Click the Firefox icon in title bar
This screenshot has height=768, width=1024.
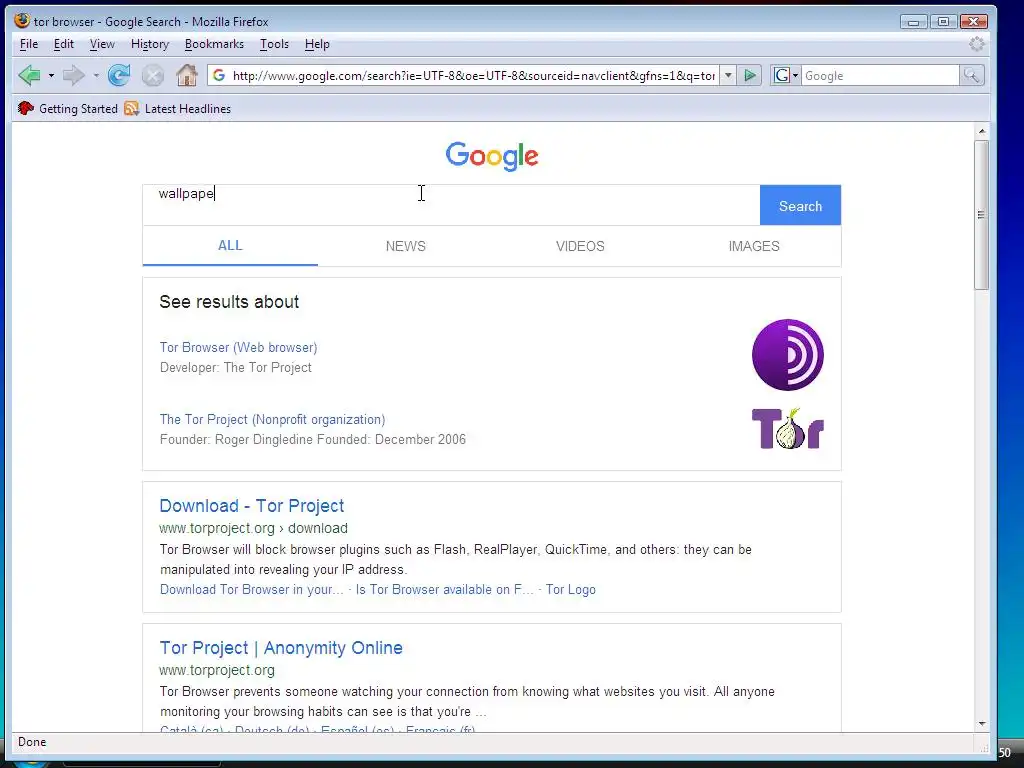coord(22,20)
